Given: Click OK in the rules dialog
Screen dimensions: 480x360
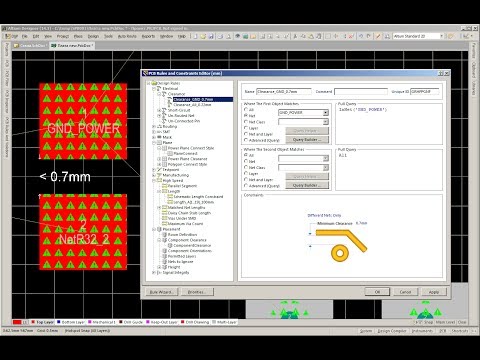Looking at the screenshot, I should pos(377,292).
